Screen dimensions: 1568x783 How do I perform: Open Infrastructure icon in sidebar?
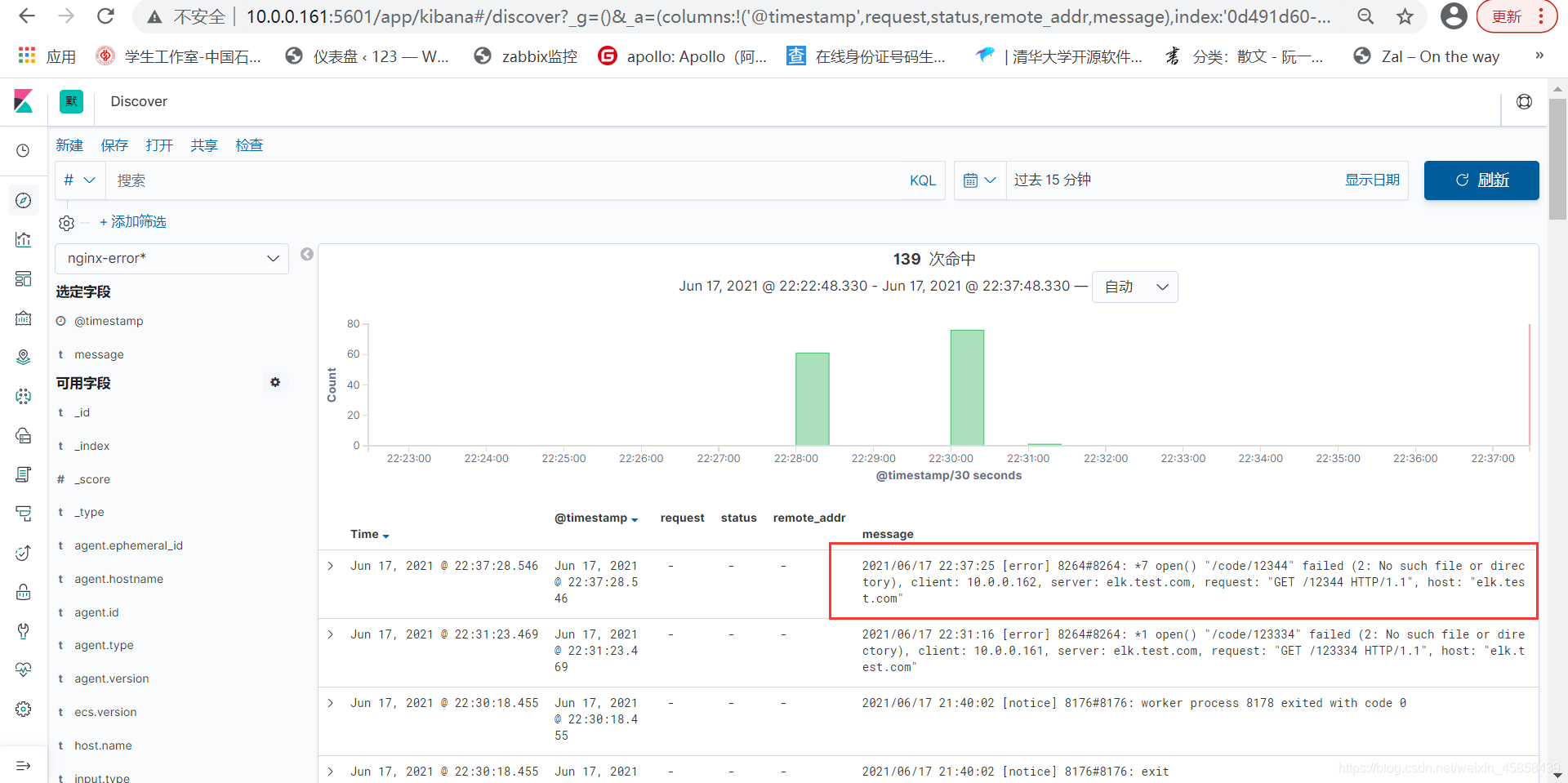pyautogui.click(x=24, y=435)
